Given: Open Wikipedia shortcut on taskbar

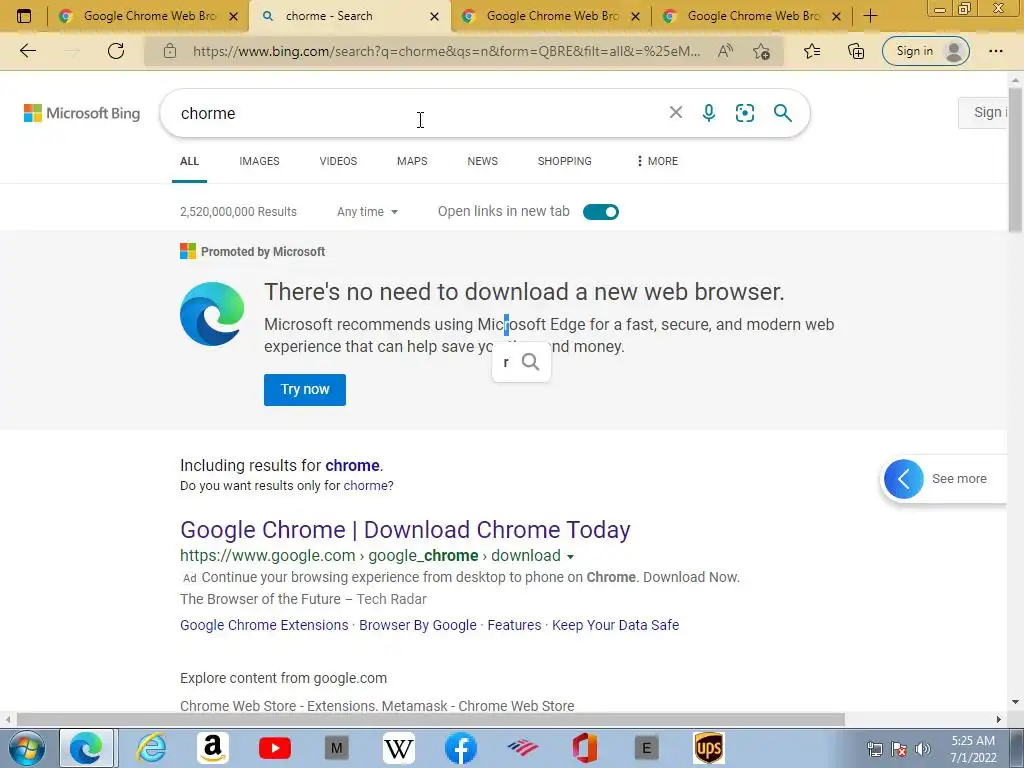Looking at the screenshot, I should click(399, 748).
